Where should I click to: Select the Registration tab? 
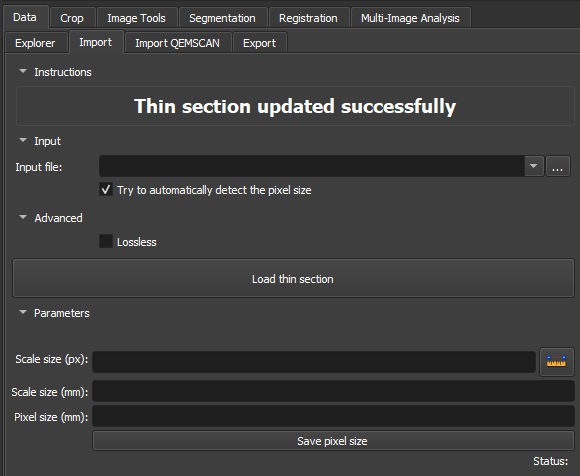pyautogui.click(x=308, y=18)
